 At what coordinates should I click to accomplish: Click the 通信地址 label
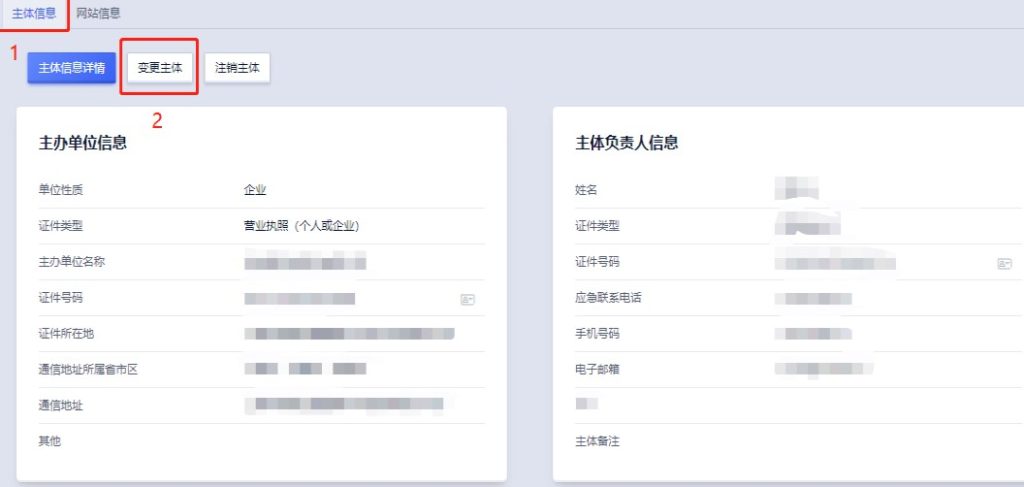click(x=61, y=406)
